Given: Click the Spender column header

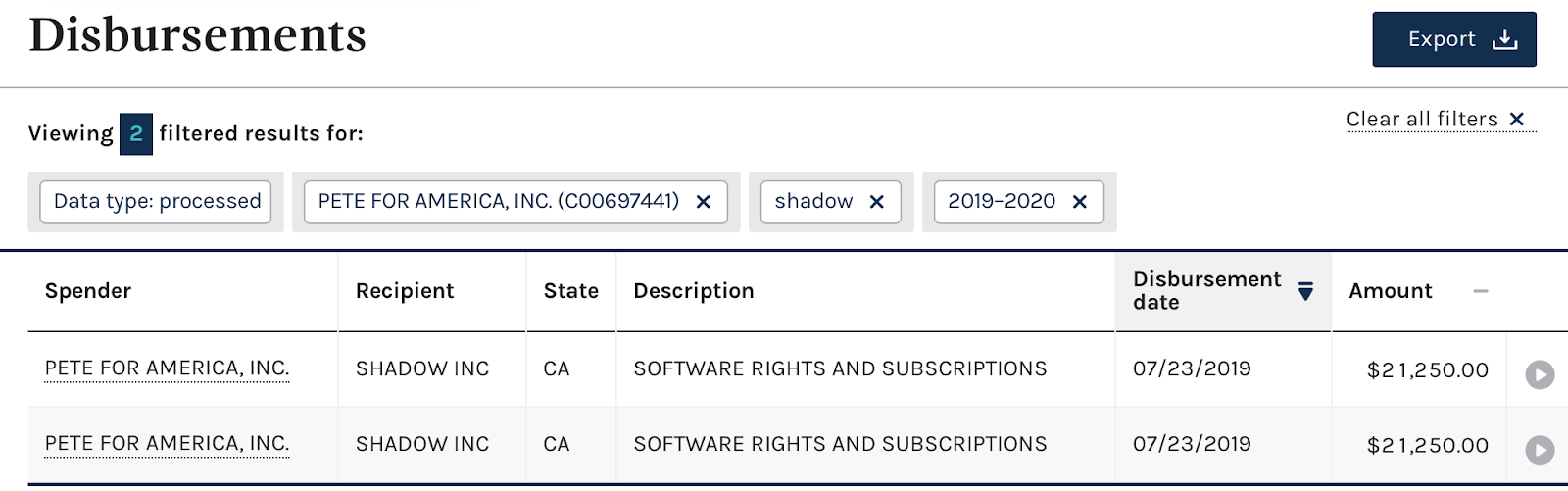Looking at the screenshot, I should [x=88, y=291].
